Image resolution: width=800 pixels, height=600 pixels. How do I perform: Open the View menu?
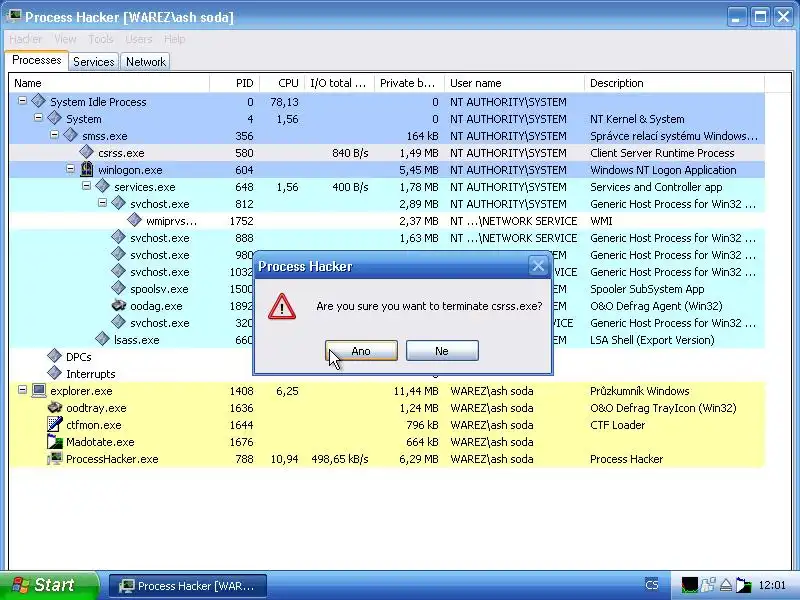coord(65,39)
